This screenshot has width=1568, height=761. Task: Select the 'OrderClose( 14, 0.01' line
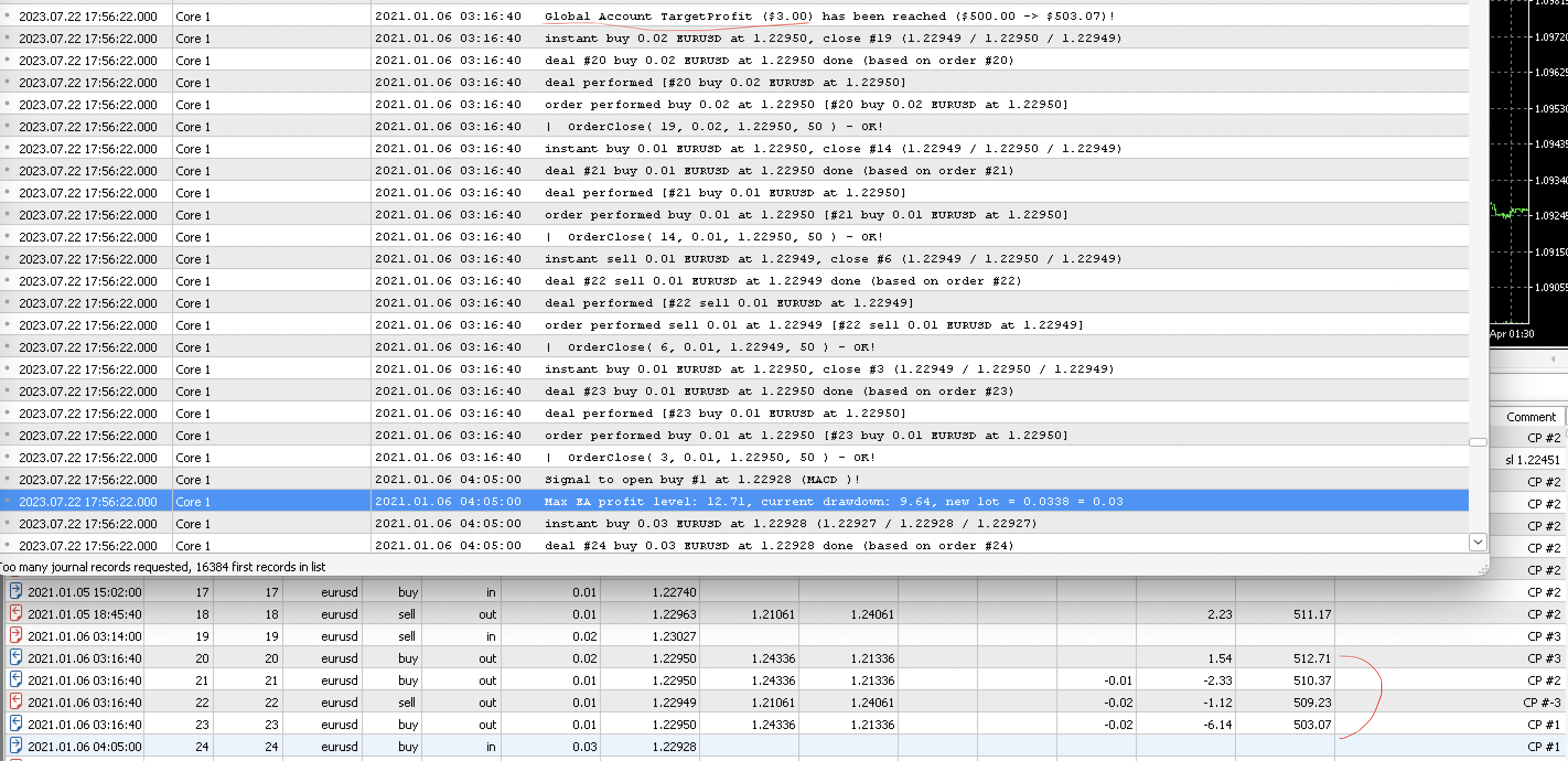(x=734, y=236)
